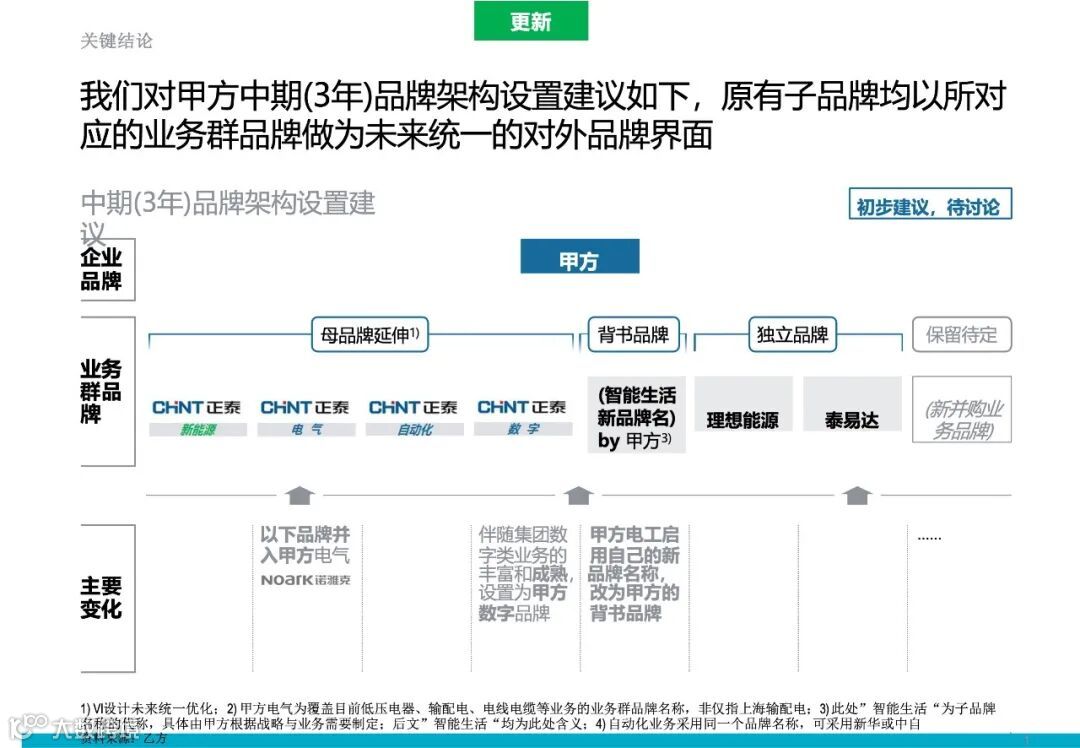Select the 保留待定 category box
Viewport: 1080px width, 748px height.
962,335
